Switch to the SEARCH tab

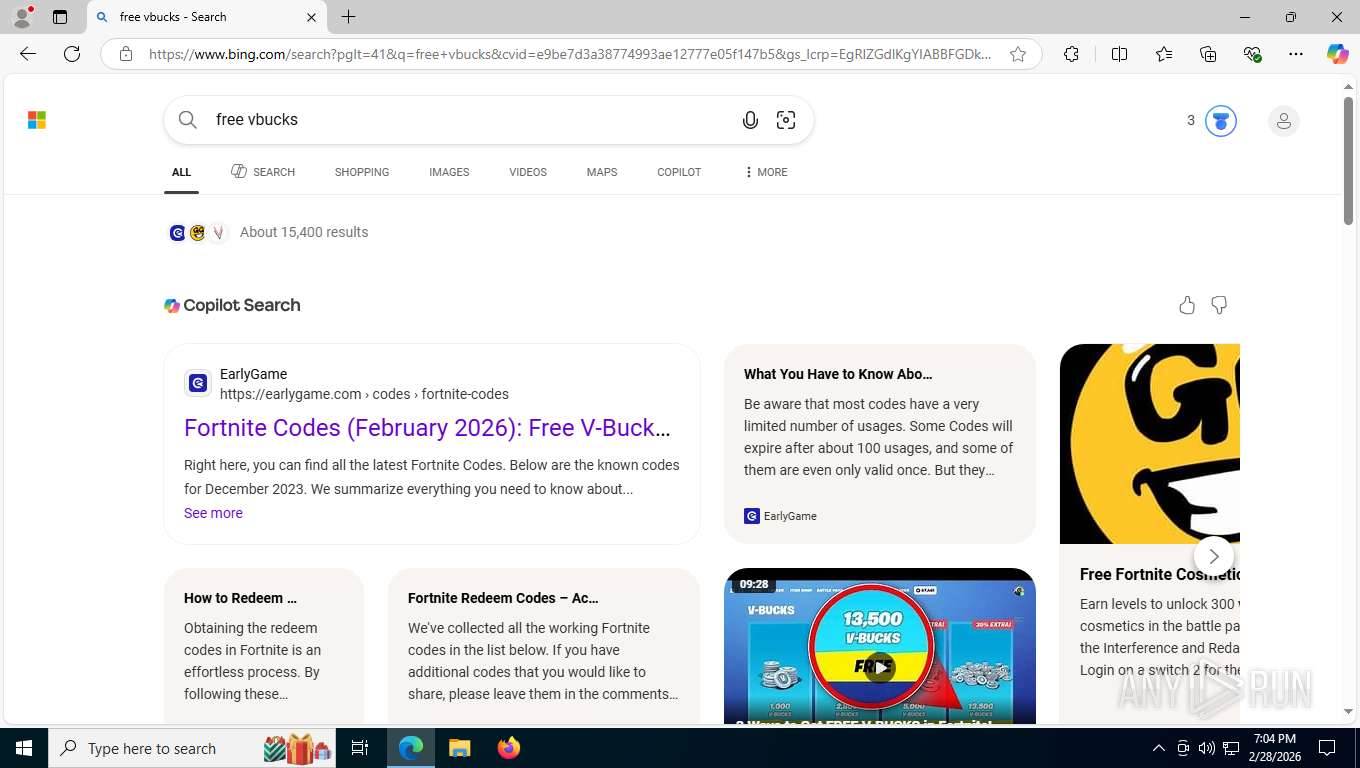[x=263, y=172]
